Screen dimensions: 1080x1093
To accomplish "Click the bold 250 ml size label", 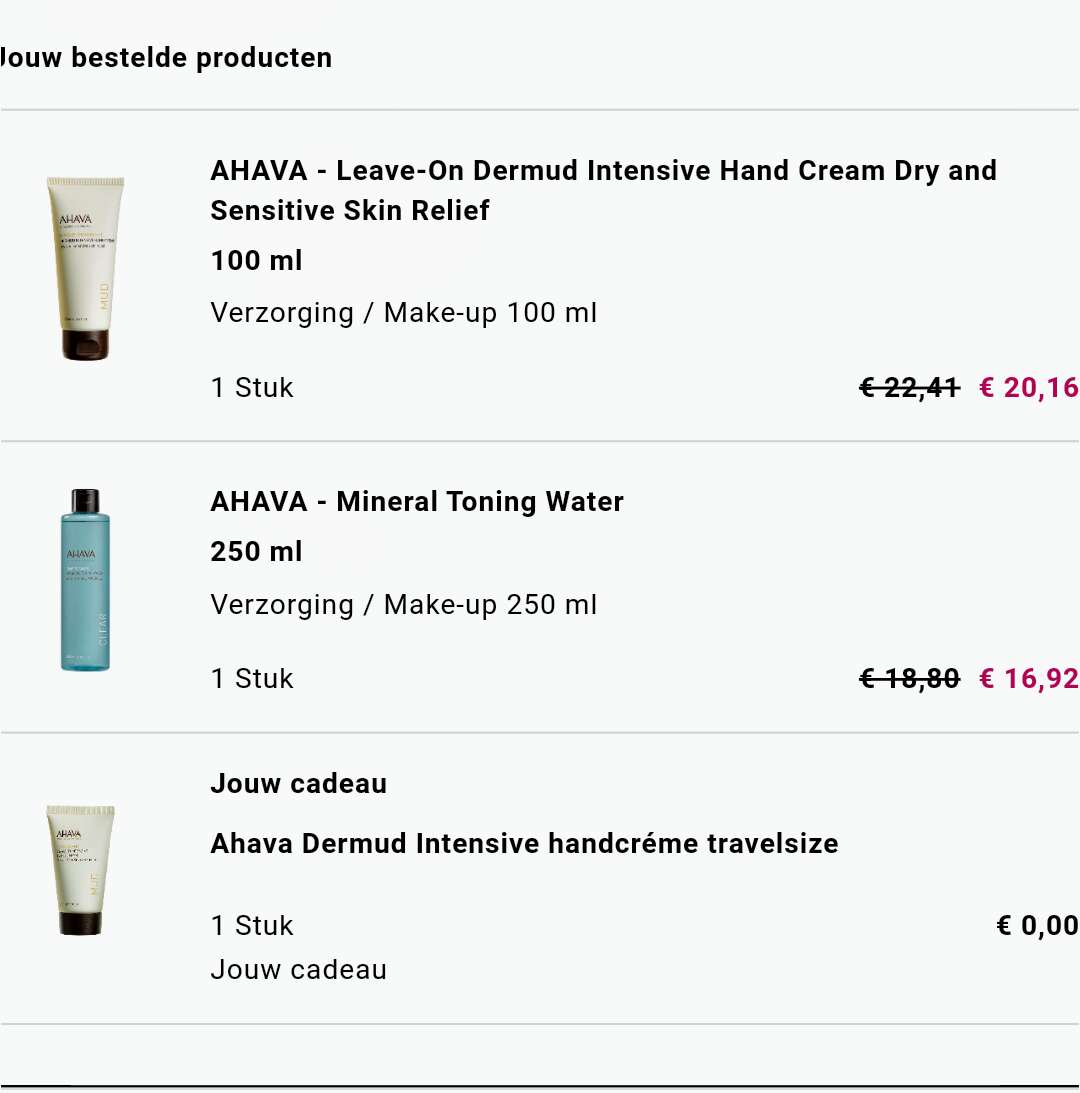I will [257, 551].
